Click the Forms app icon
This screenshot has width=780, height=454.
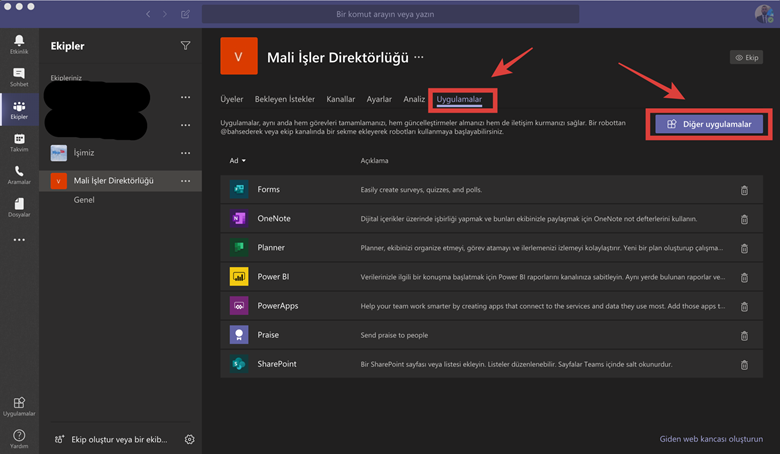239,189
